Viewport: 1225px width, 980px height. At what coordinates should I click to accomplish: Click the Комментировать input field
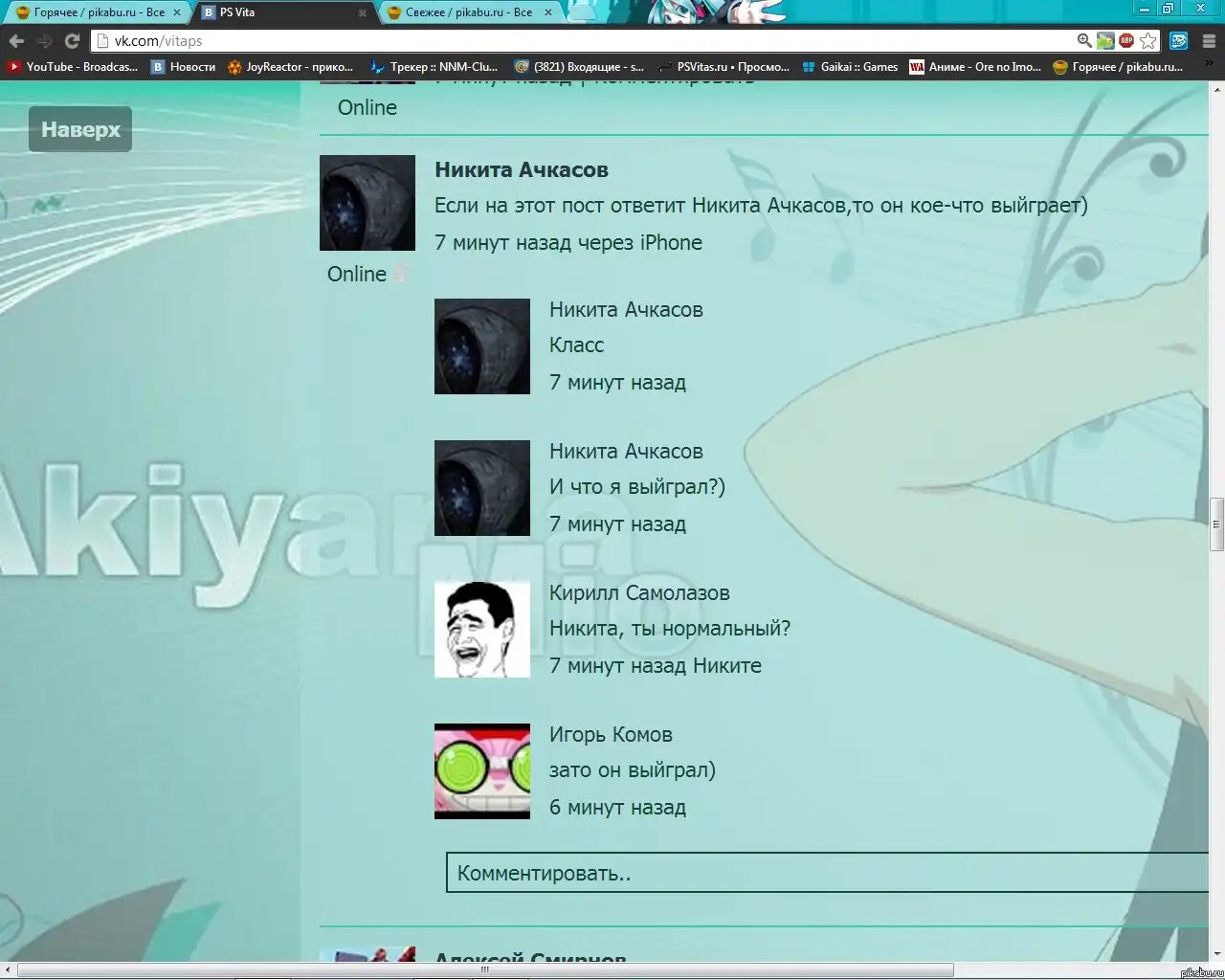pyautogui.click(x=823, y=873)
